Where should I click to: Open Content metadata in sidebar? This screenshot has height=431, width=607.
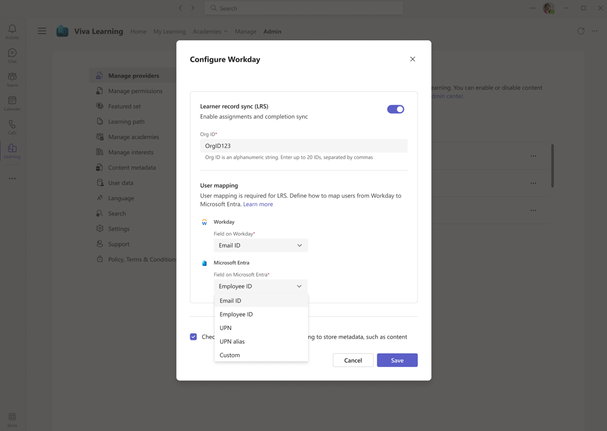click(132, 167)
